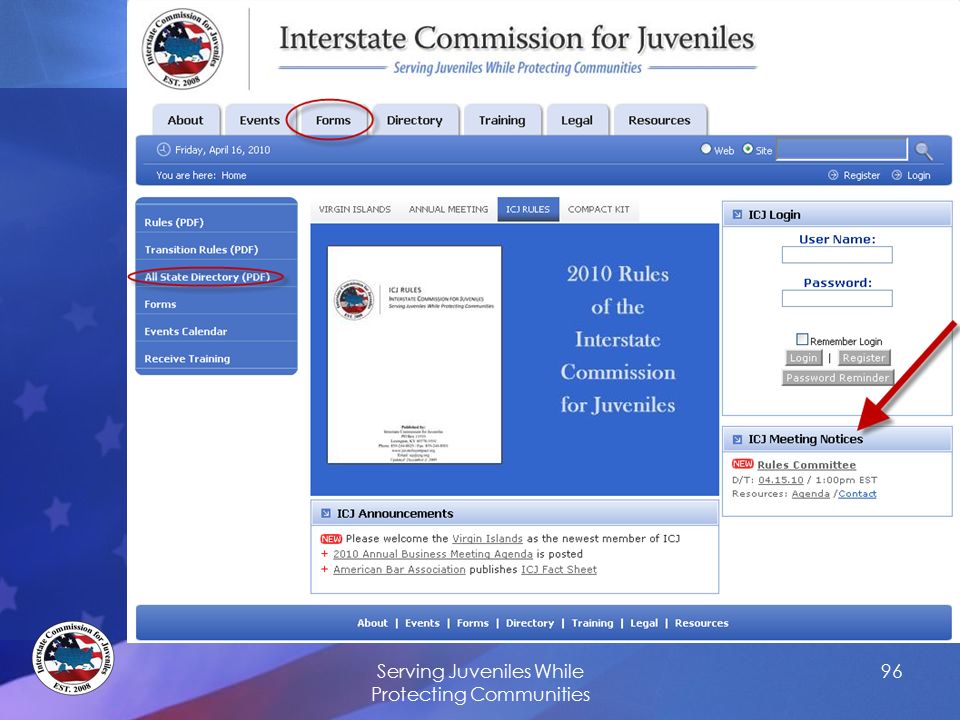Click the 2010 ICJ Rules document thumbnail
The height and width of the screenshot is (720, 960).
pyautogui.click(x=414, y=354)
